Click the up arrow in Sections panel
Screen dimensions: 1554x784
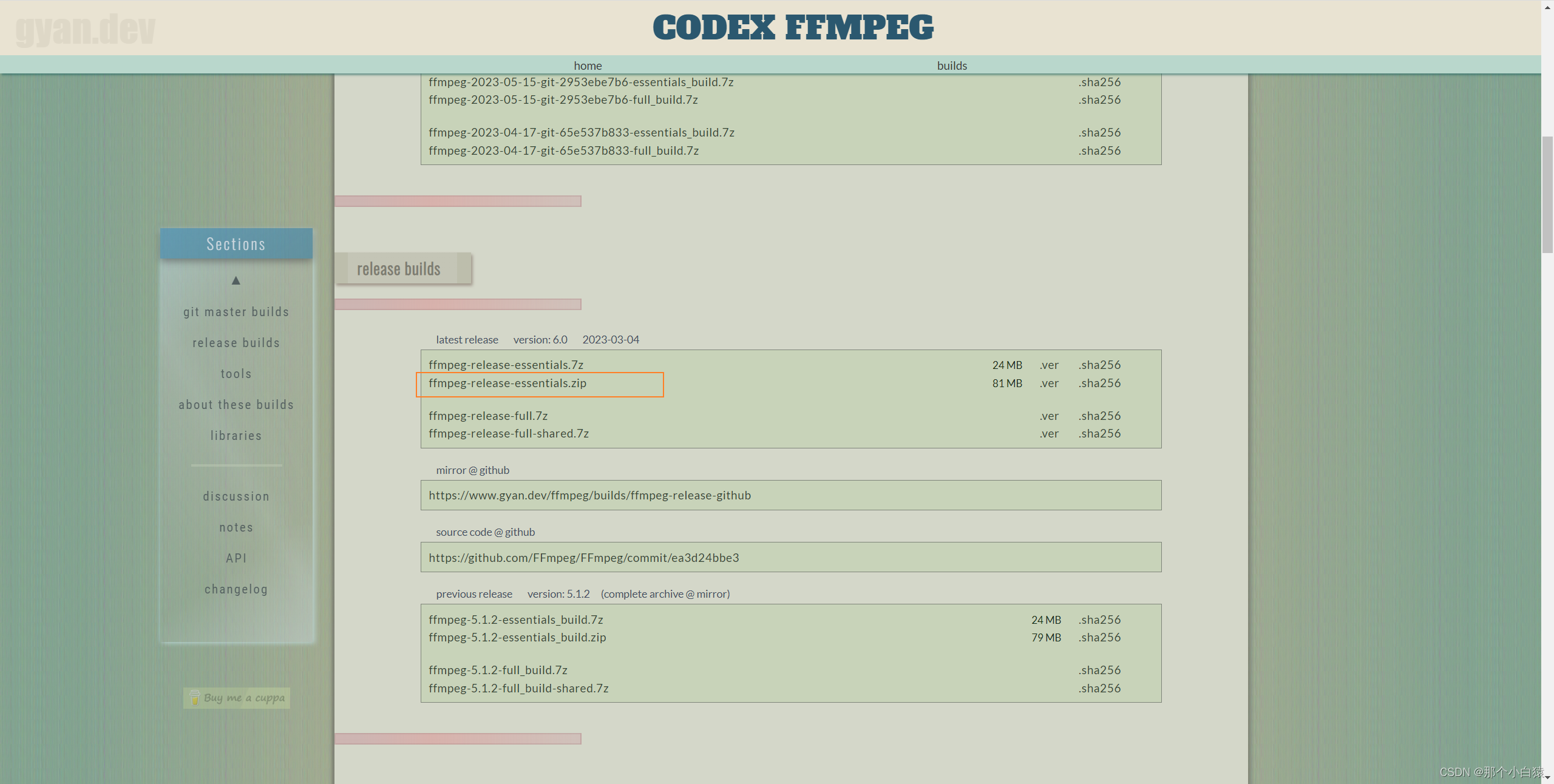[236, 280]
